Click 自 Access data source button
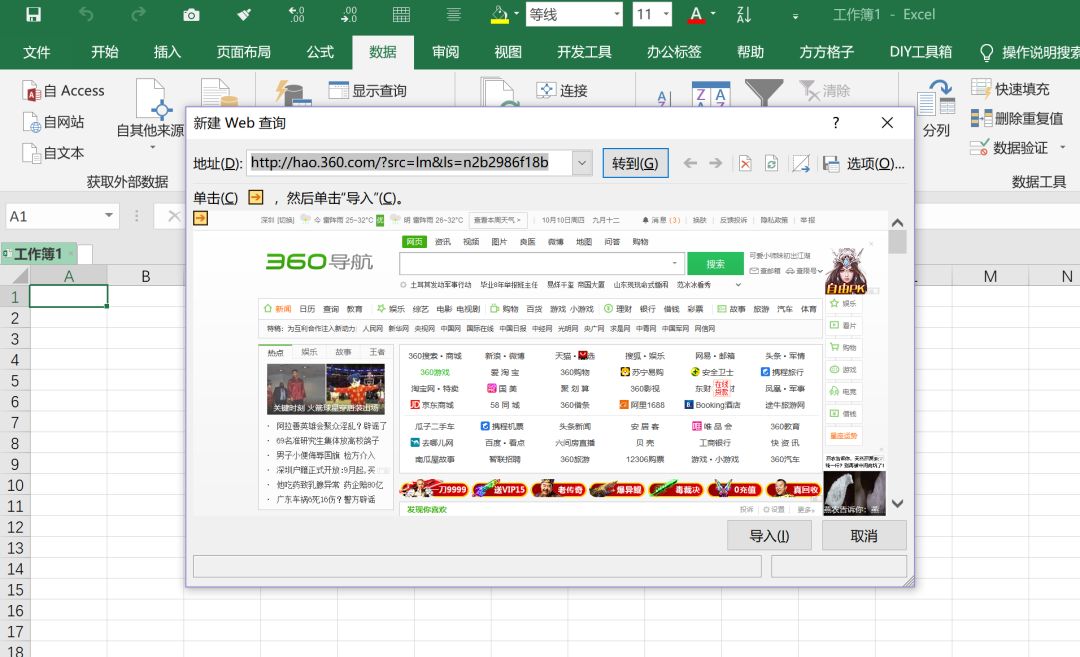The height and width of the screenshot is (657, 1080). 63,91
